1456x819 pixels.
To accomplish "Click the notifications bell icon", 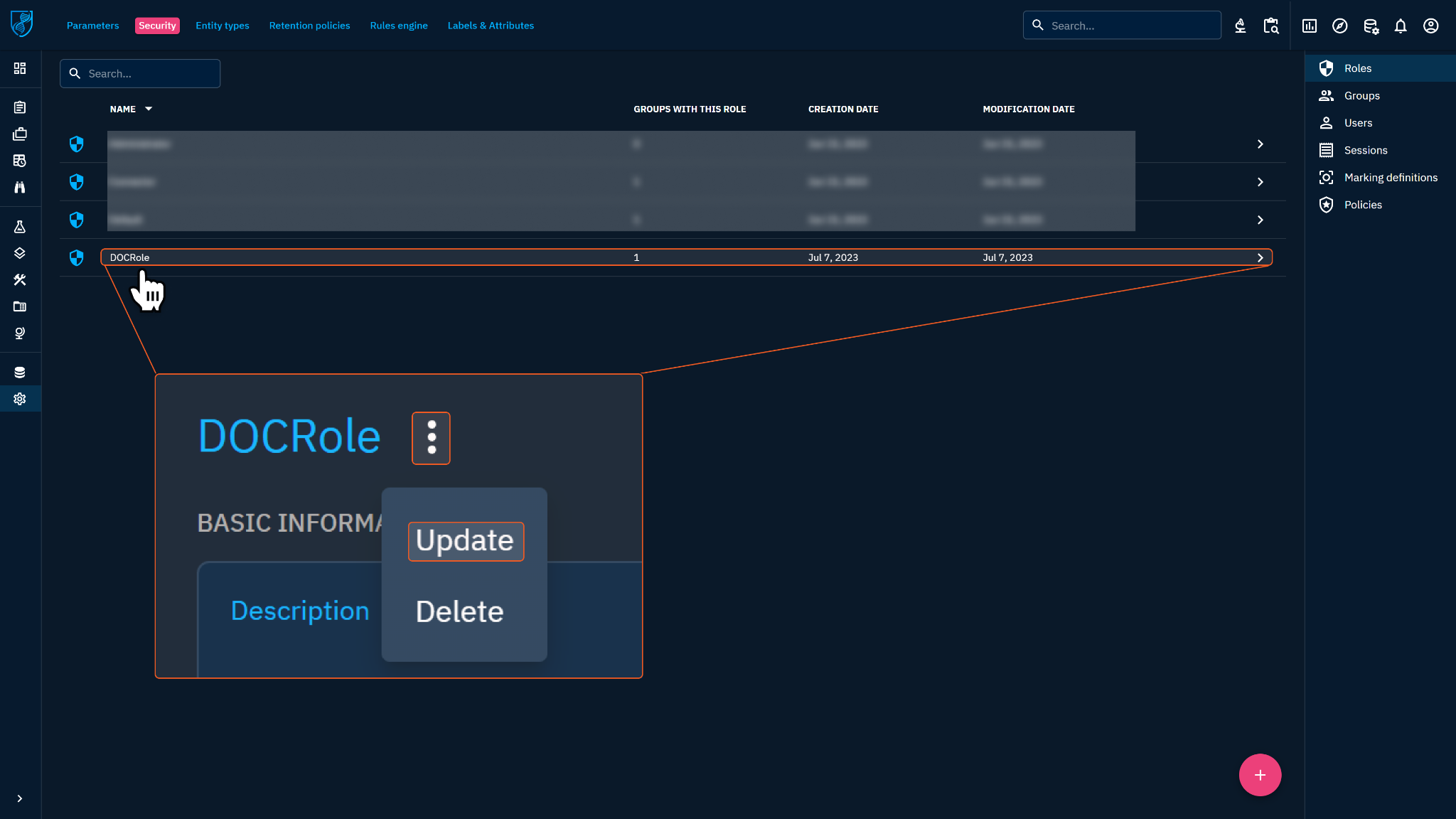I will click(1400, 26).
